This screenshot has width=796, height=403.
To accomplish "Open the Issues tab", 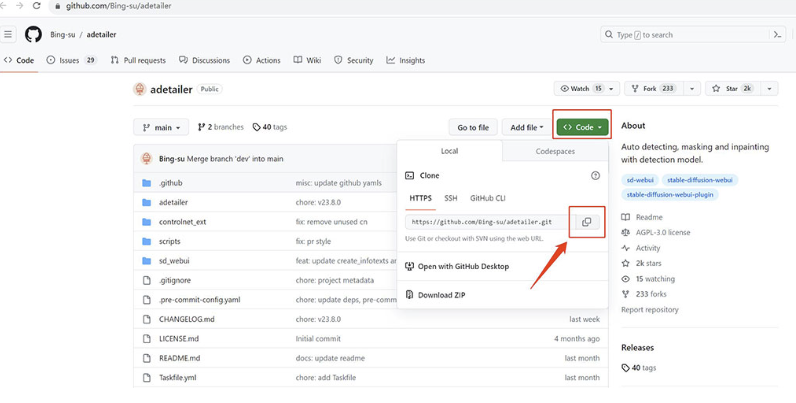I will [x=71, y=60].
